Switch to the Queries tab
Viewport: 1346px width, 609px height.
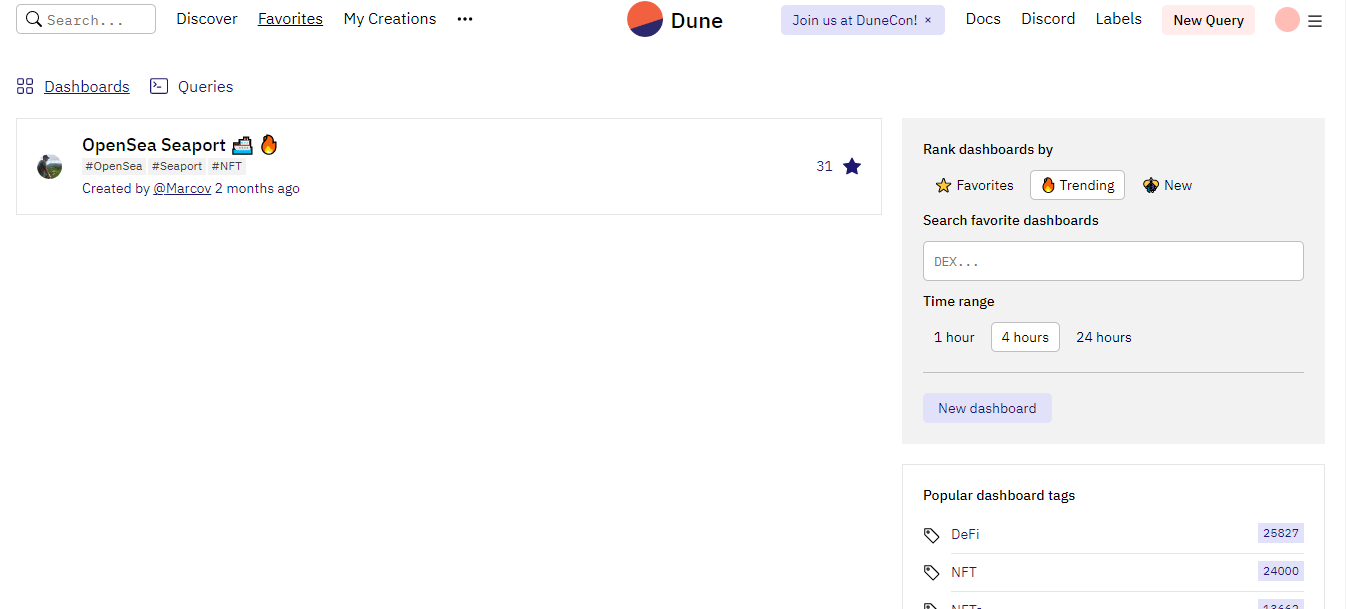(205, 87)
